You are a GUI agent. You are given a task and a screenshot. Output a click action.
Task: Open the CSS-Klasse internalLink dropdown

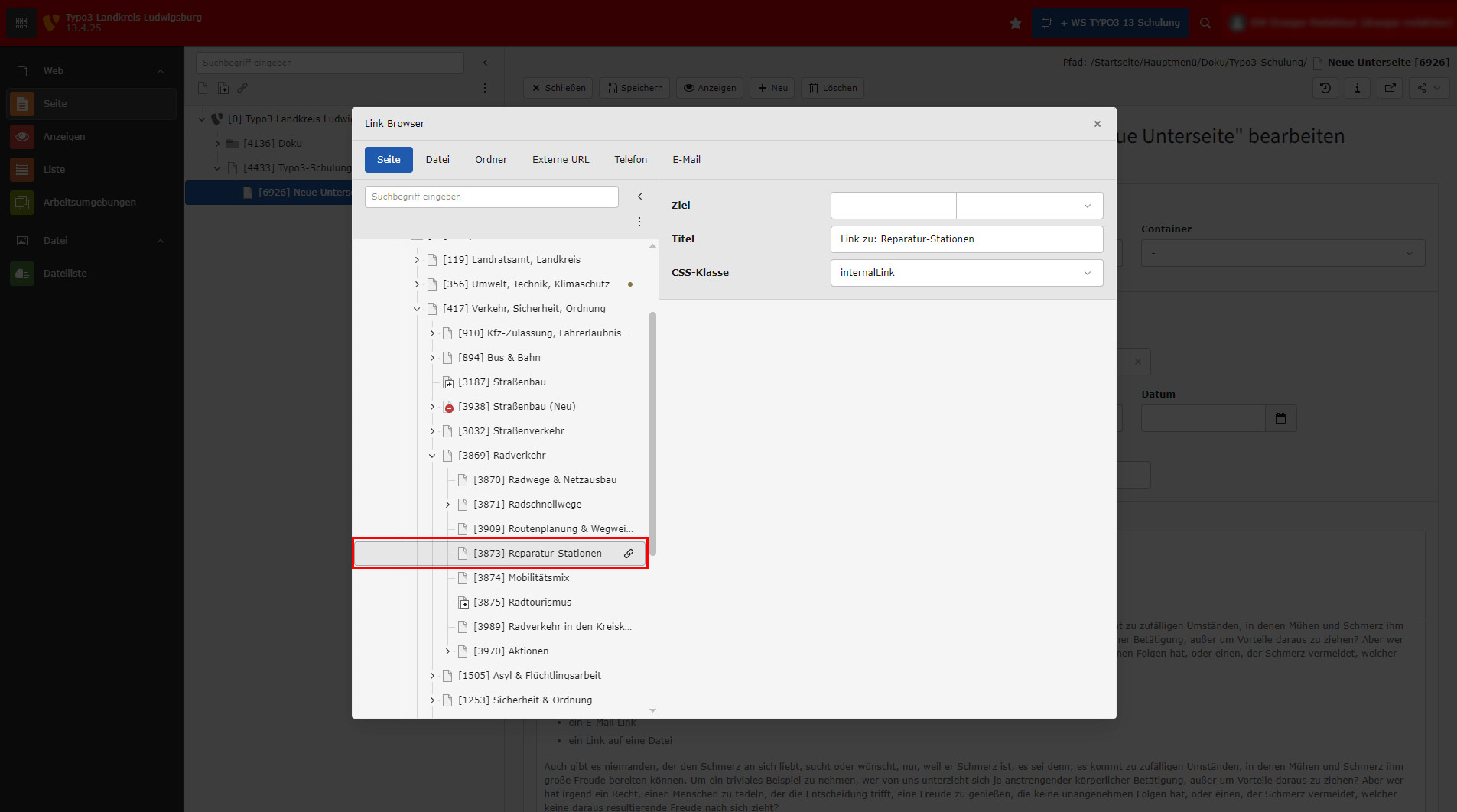[x=966, y=273]
